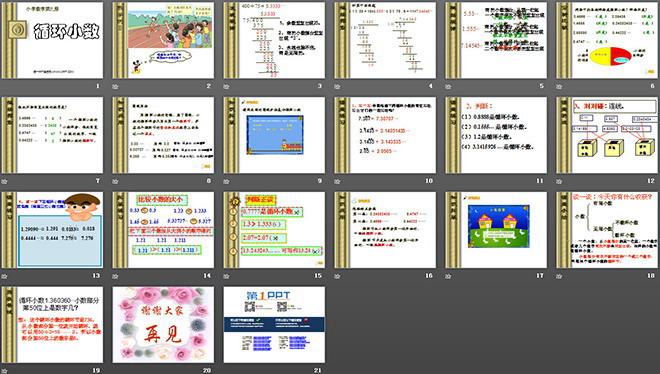Click the animation star icon under slide 12
The width and height of the screenshot is (660, 374).
click(x=559, y=181)
